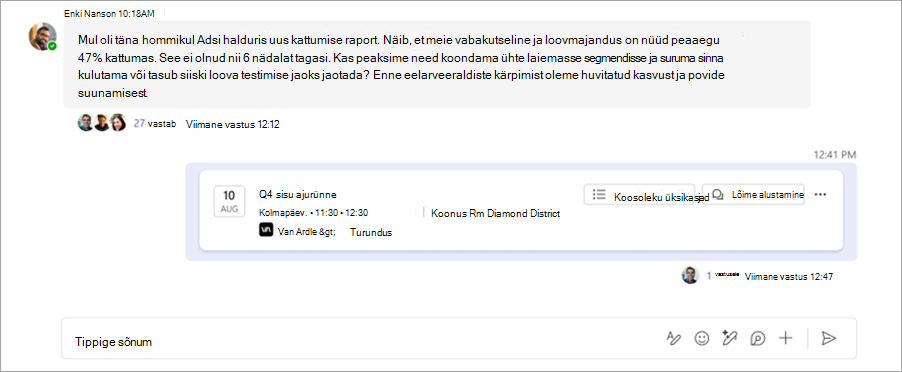Click the 12:41 PM timestamp
Viewport: 902px width, 372px height.
(835, 154)
